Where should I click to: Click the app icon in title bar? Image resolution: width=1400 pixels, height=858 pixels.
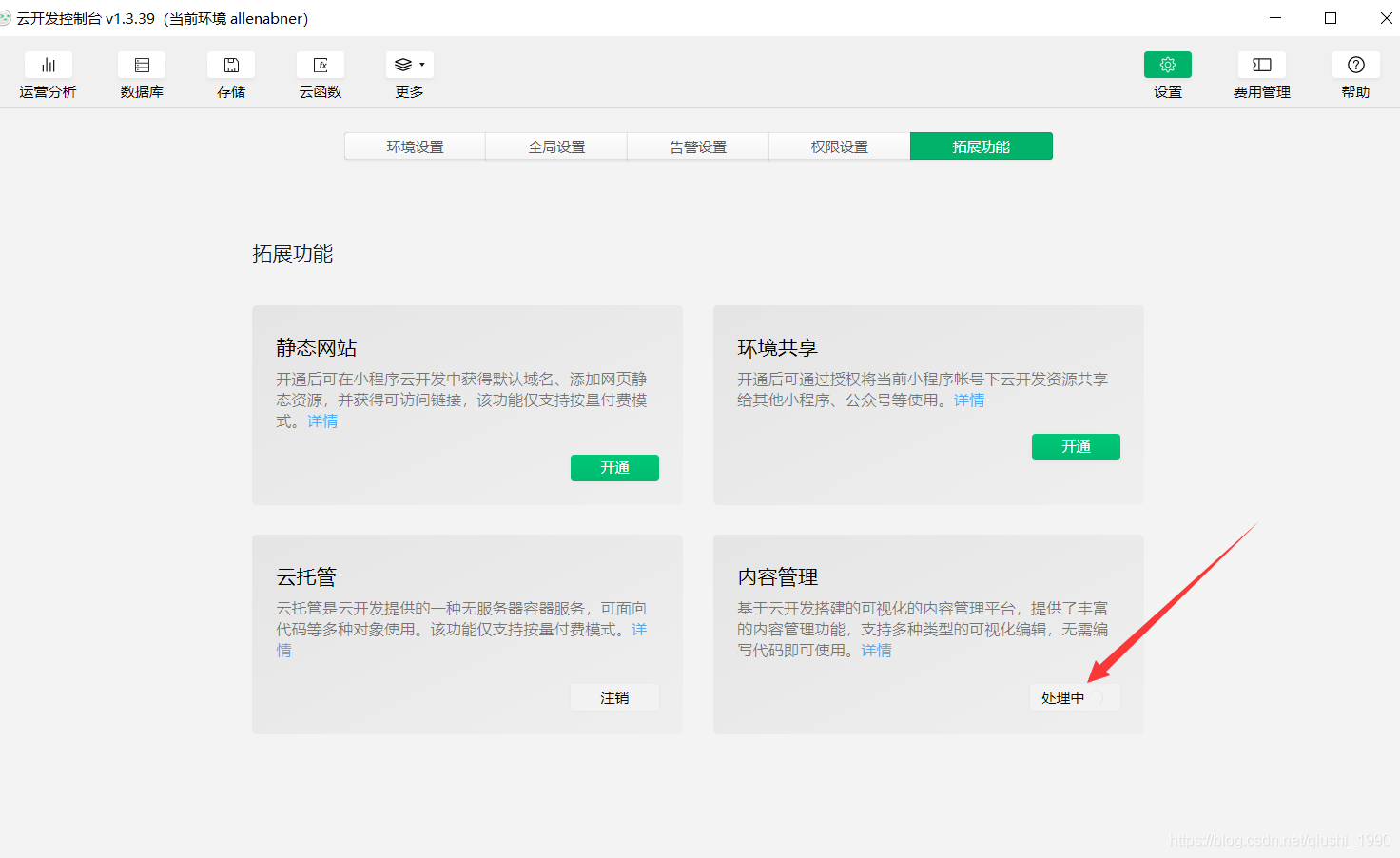tap(5, 18)
